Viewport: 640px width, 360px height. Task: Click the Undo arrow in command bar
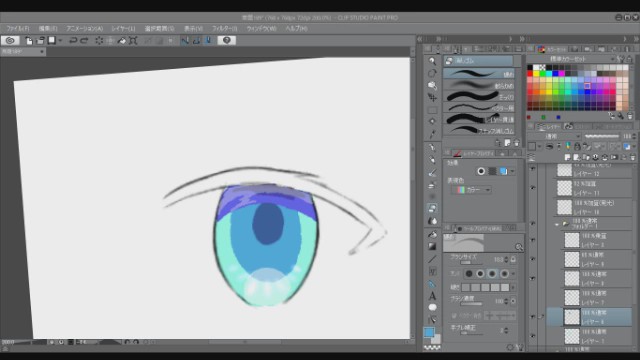click(73, 40)
